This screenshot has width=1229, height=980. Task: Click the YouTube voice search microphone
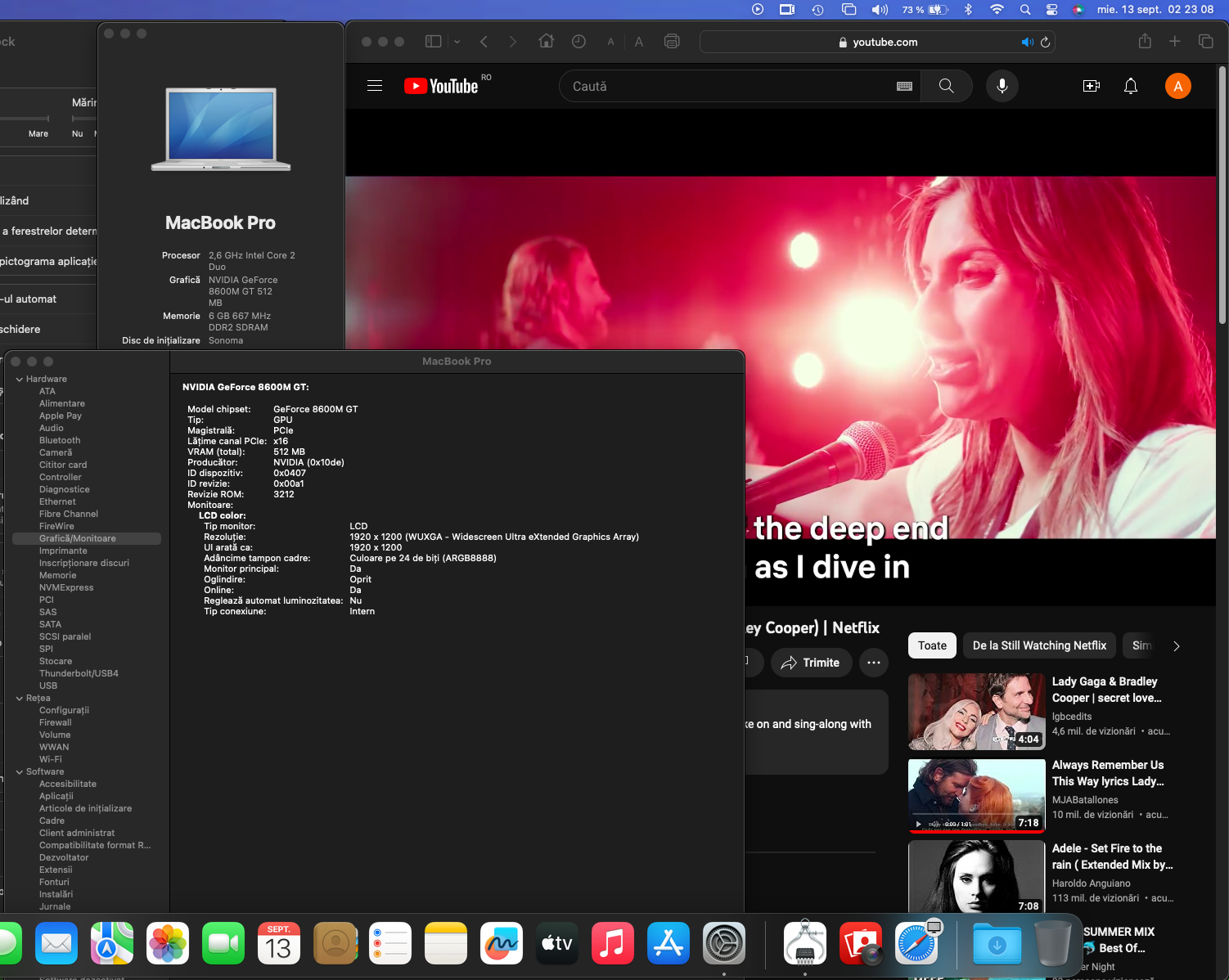[x=1002, y=86]
